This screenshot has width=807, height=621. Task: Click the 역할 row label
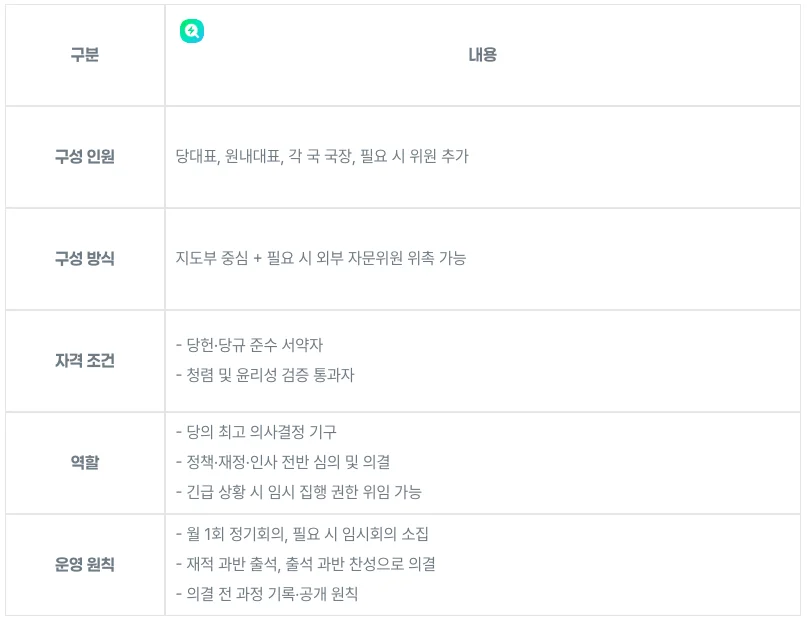point(85,463)
